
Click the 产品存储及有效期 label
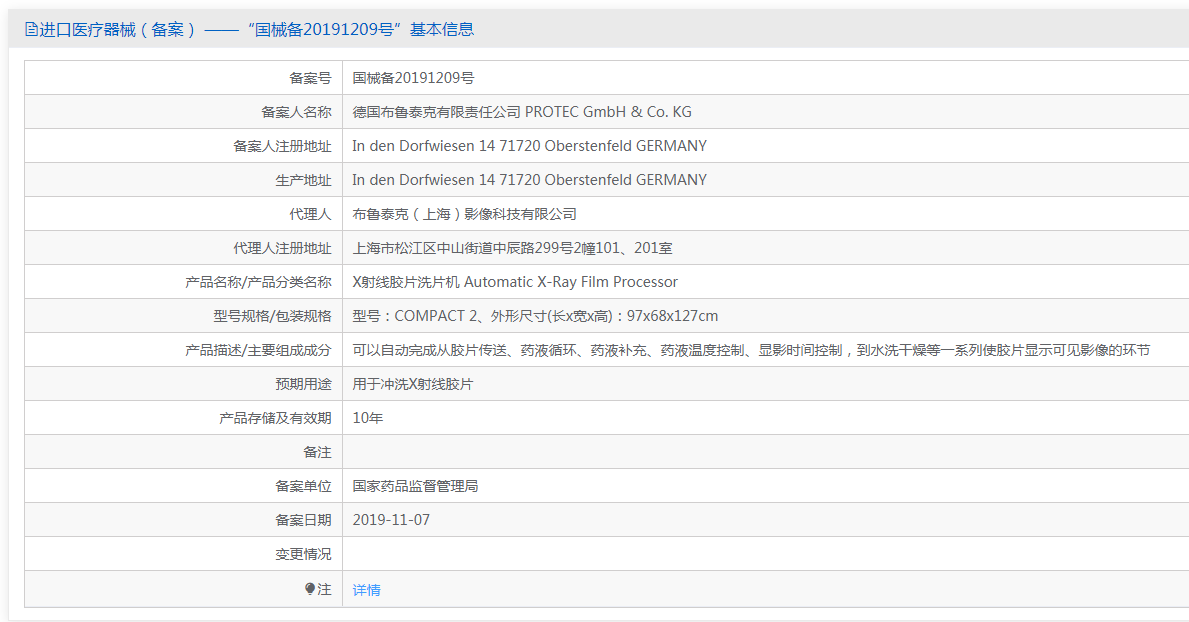(275, 418)
